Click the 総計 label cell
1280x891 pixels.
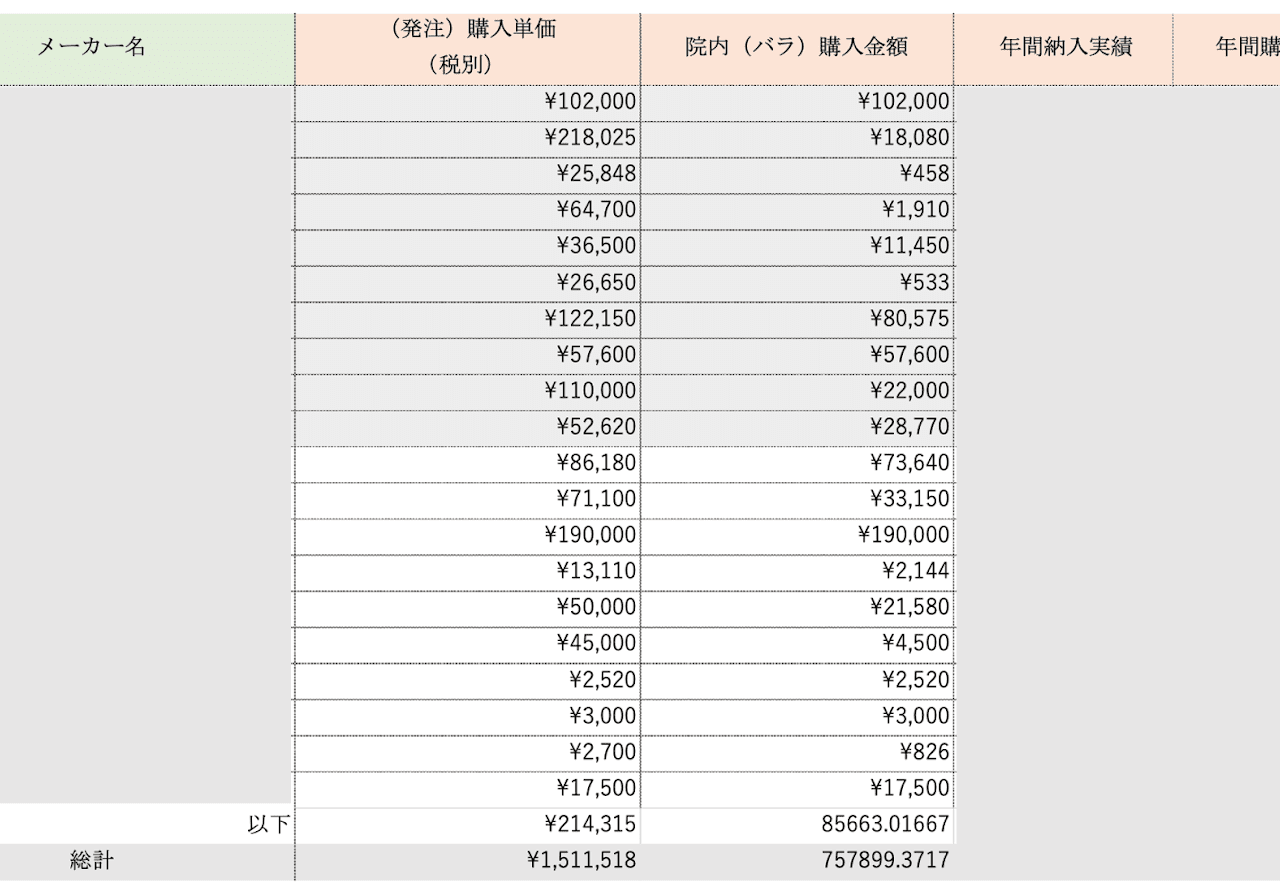(147, 860)
